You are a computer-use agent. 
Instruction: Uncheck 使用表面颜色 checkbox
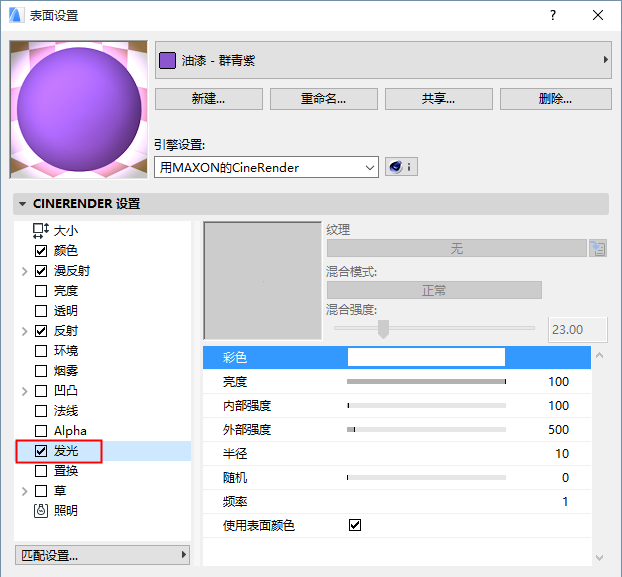tap(355, 525)
